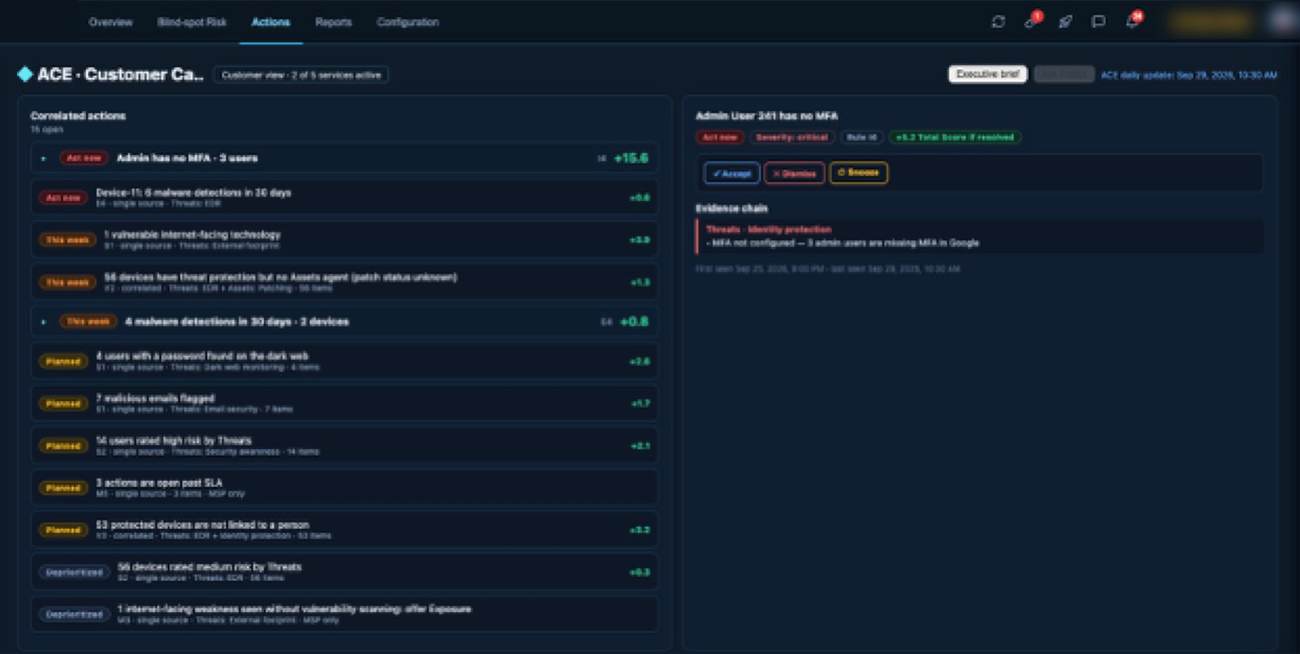
Task: Open the Configuration tab
Action: coord(407,22)
